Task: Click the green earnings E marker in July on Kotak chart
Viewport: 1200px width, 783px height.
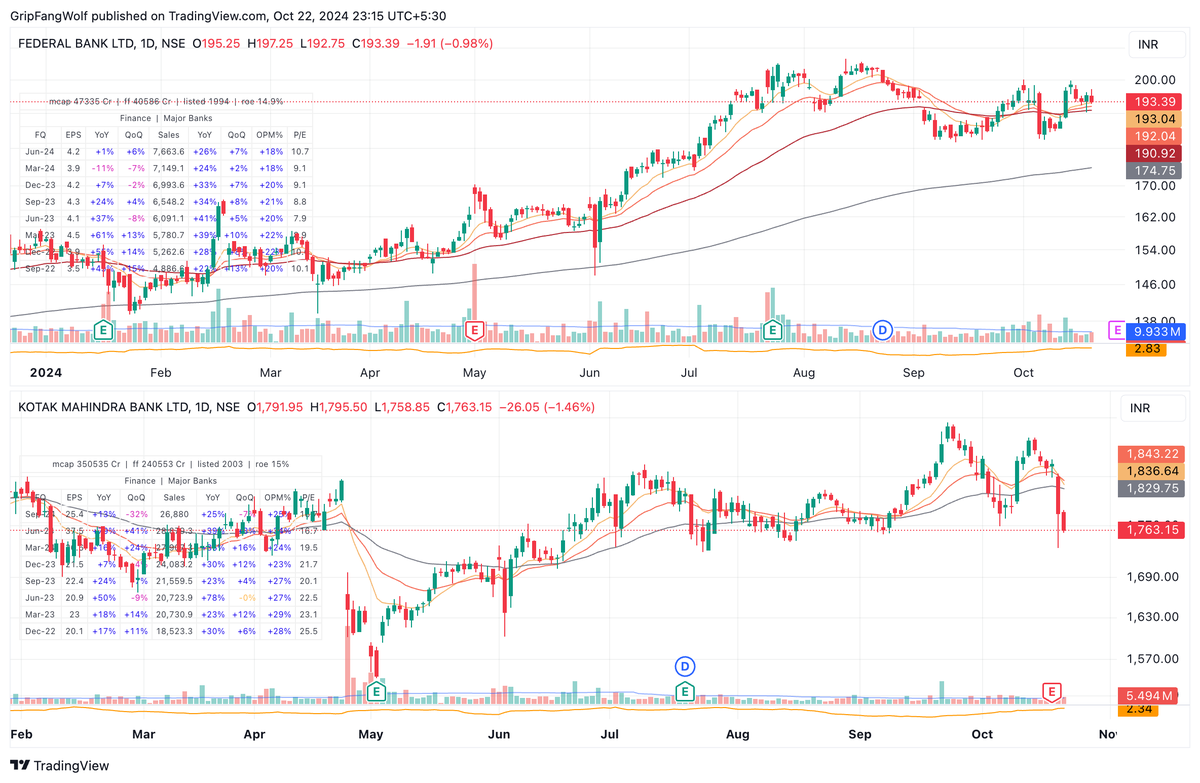Action: pos(685,691)
